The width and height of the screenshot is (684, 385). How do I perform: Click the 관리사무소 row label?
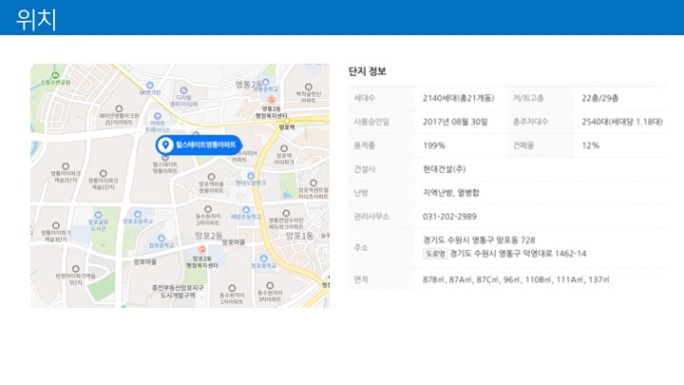(x=371, y=216)
